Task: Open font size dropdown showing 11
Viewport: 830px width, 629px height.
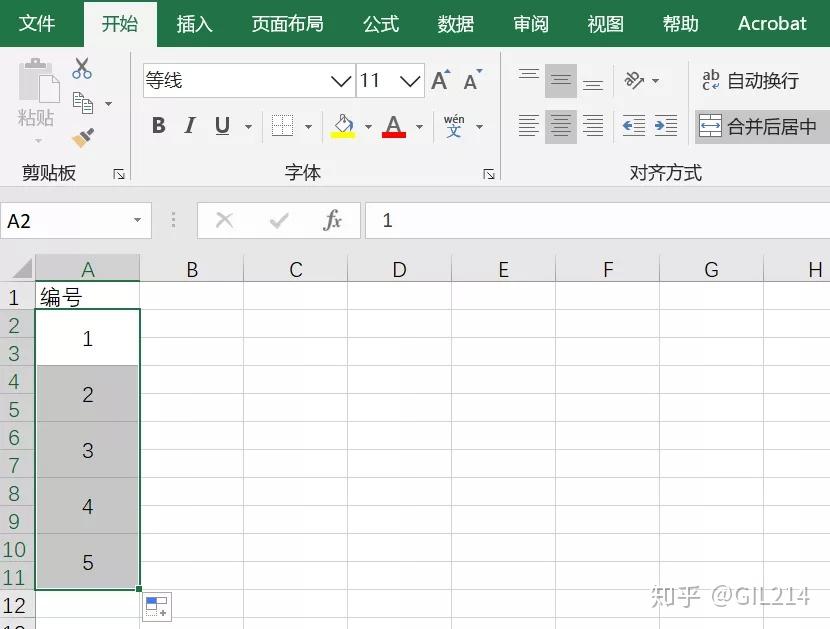Action: 410,81
